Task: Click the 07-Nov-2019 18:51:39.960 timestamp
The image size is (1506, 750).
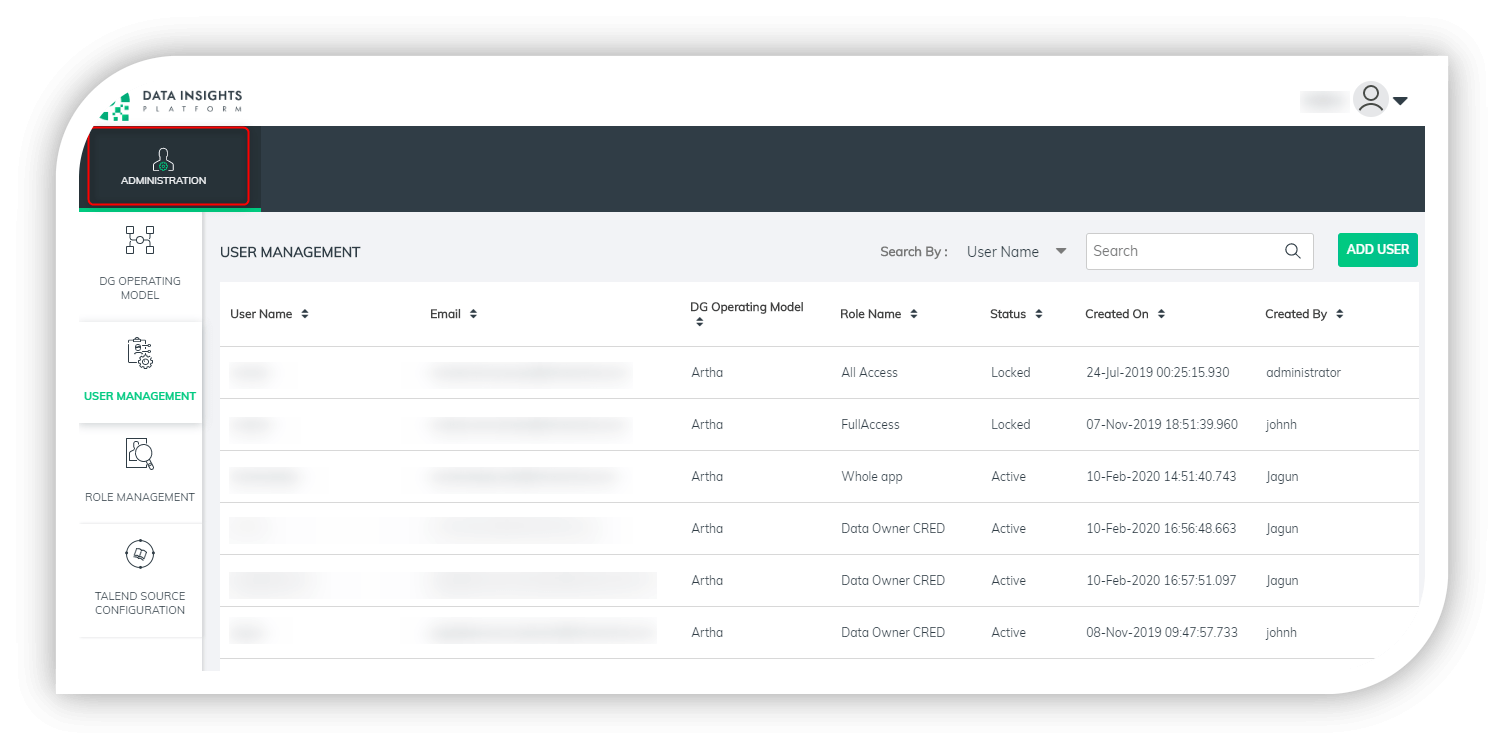Action: [1162, 424]
